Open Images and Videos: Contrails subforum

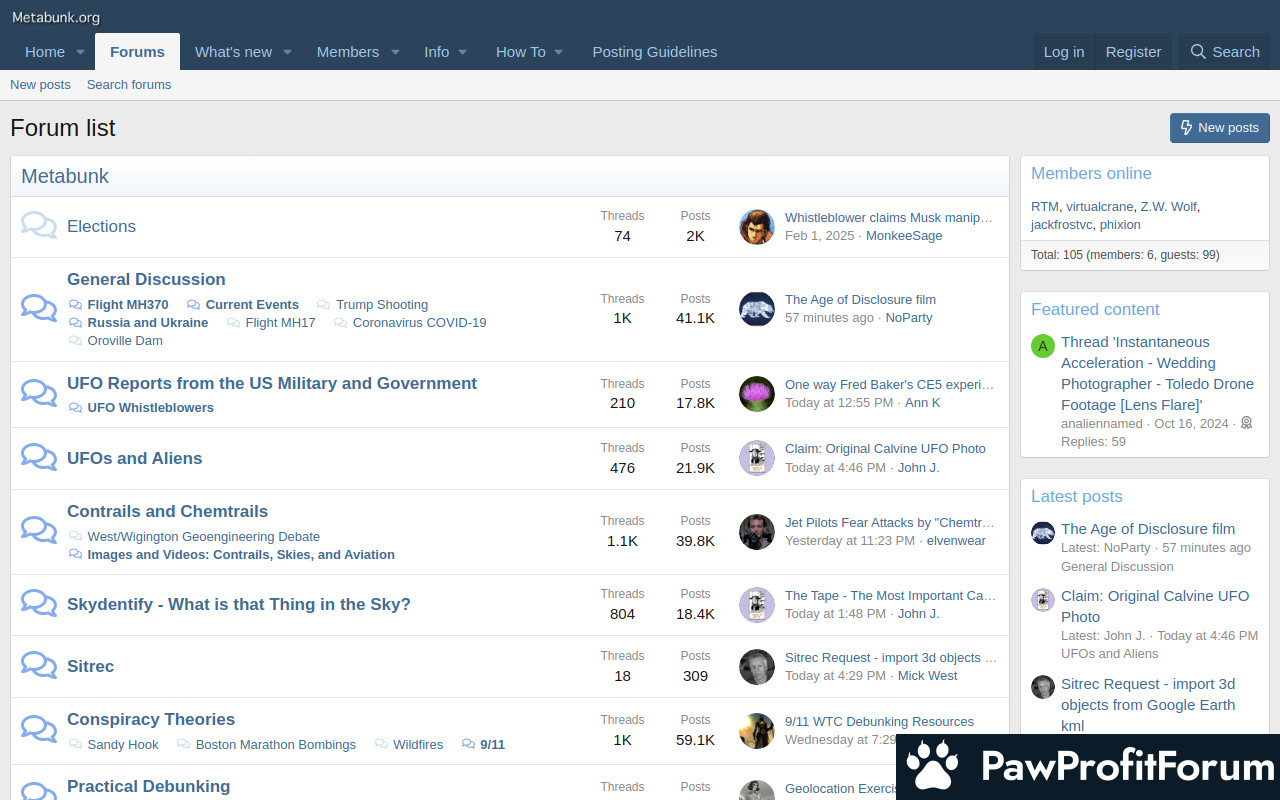pyautogui.click(x=241, y=555)
